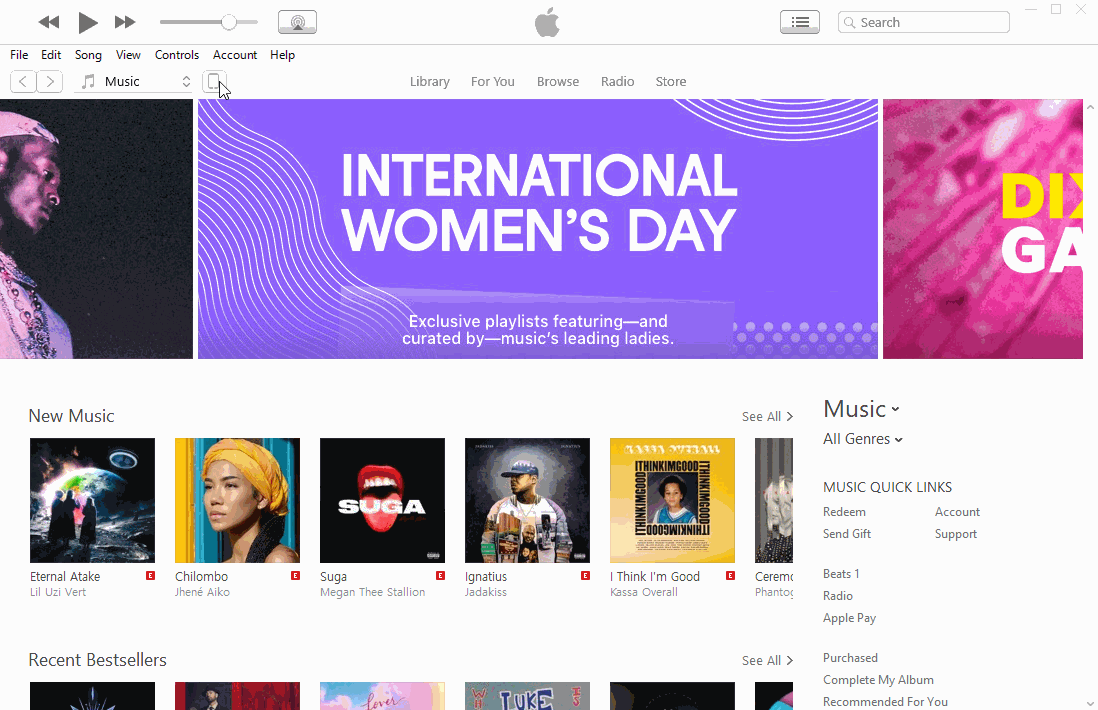1098x710 pixels.
Task: Click the search magnifier icon
Action: (x=849, y=22)
